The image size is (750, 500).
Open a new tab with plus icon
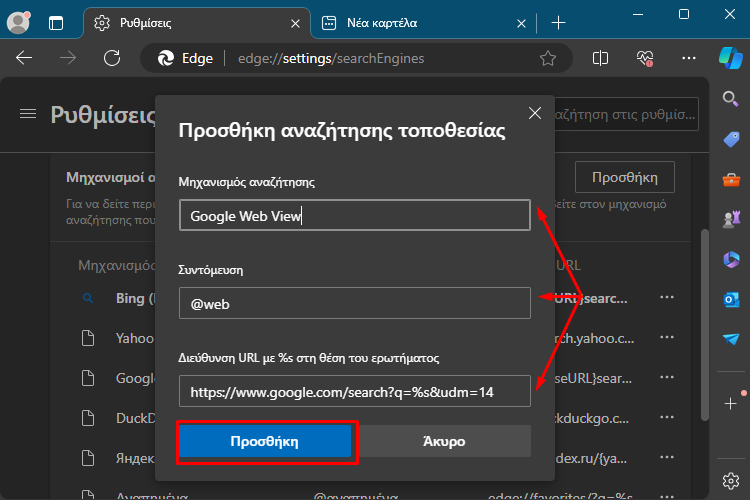click(558, 22)
